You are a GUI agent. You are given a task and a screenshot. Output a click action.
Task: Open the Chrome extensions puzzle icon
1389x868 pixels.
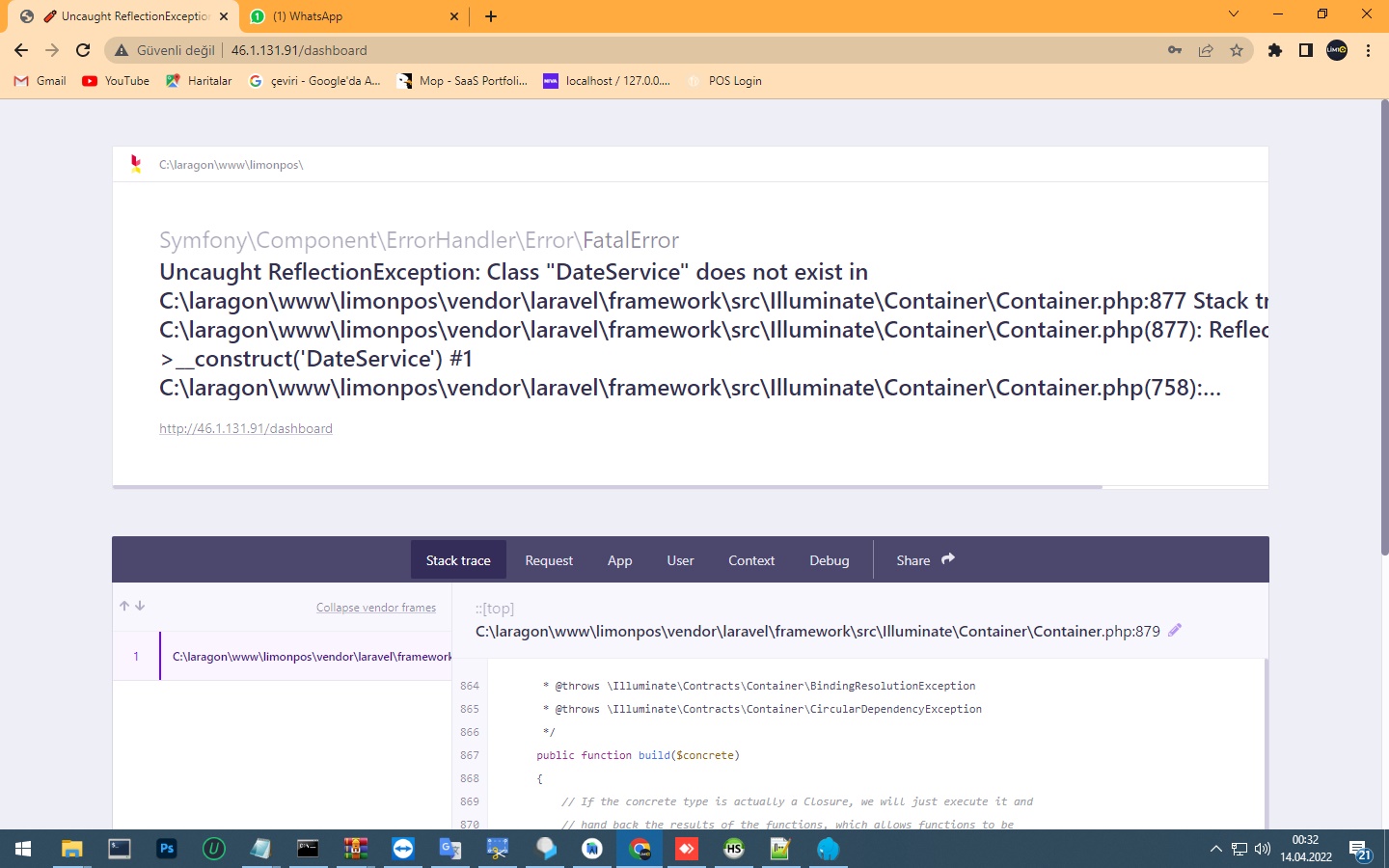pyautogui.click(x=1274, y=50)
